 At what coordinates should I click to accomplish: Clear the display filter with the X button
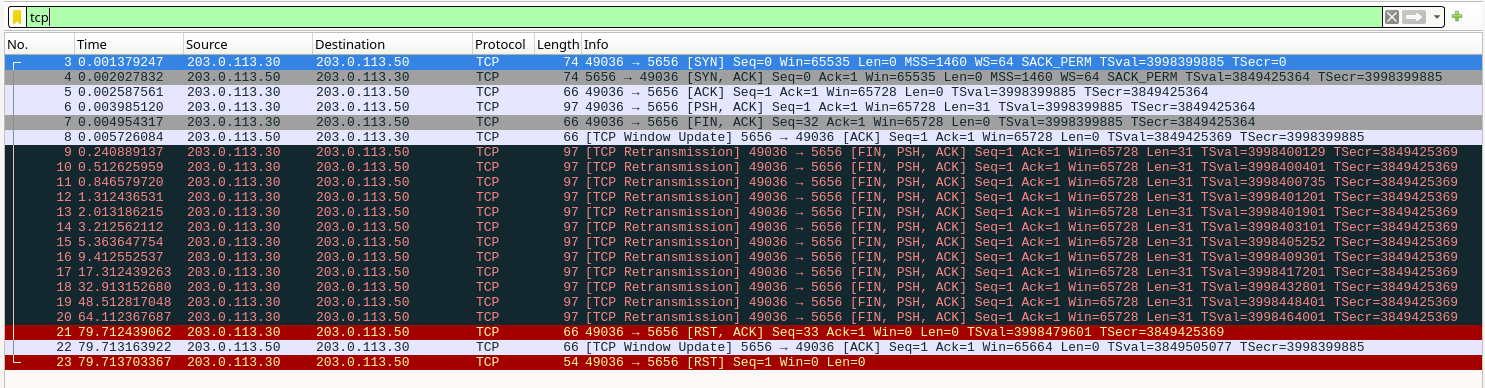(1392, 17)
